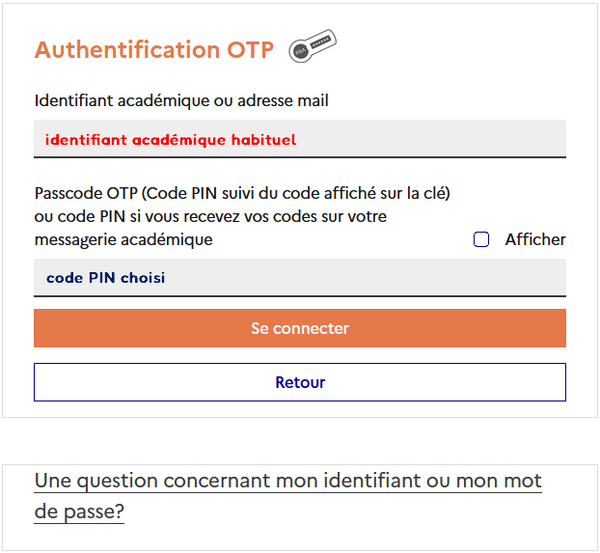Click the orange Se connecter button
Image resolution: width=600 pixels, height=553 pixels.
pyautogui.click(x=300, y=328)
